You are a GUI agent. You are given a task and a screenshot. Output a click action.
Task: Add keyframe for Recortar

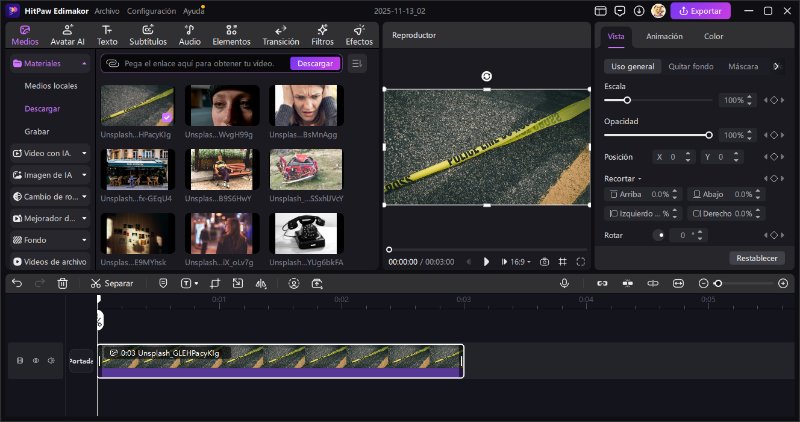point(774,179)
